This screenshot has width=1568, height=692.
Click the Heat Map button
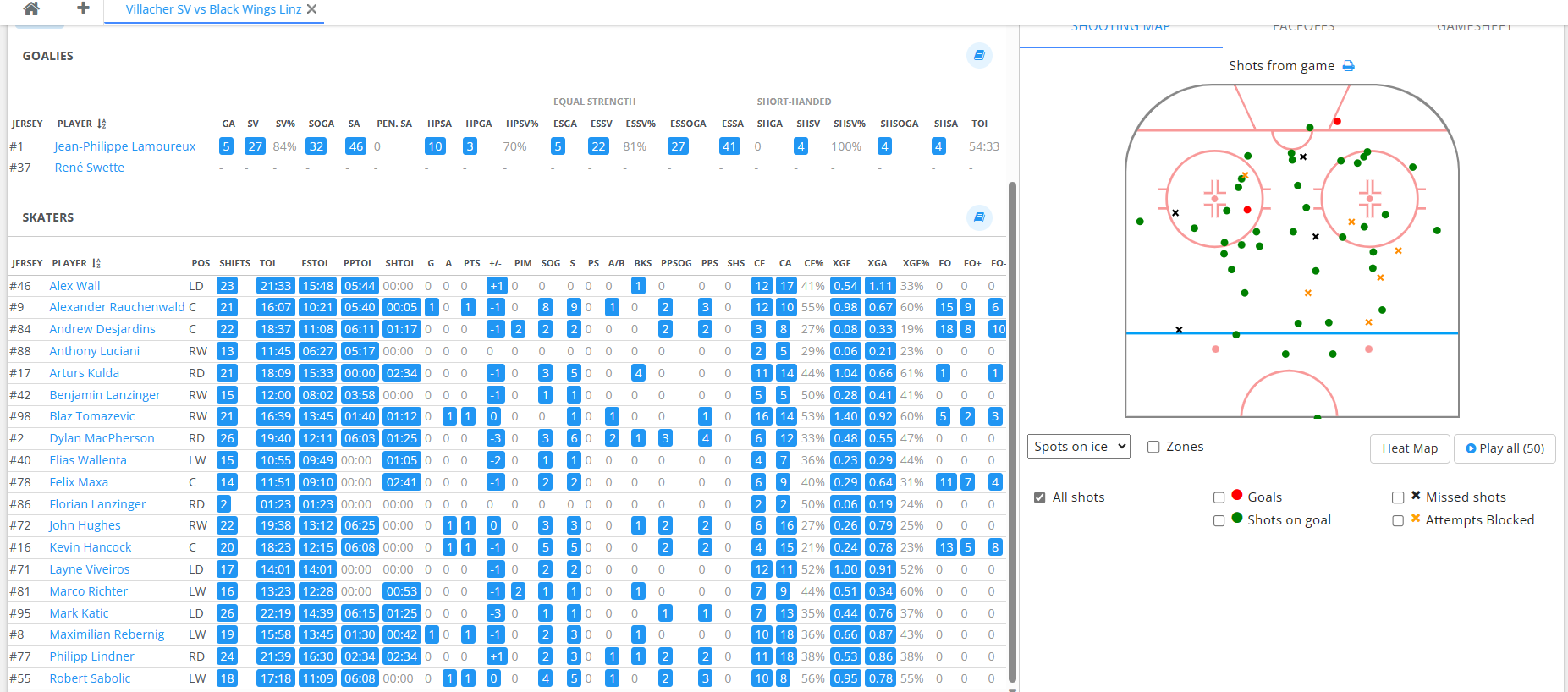point(1410,448)
